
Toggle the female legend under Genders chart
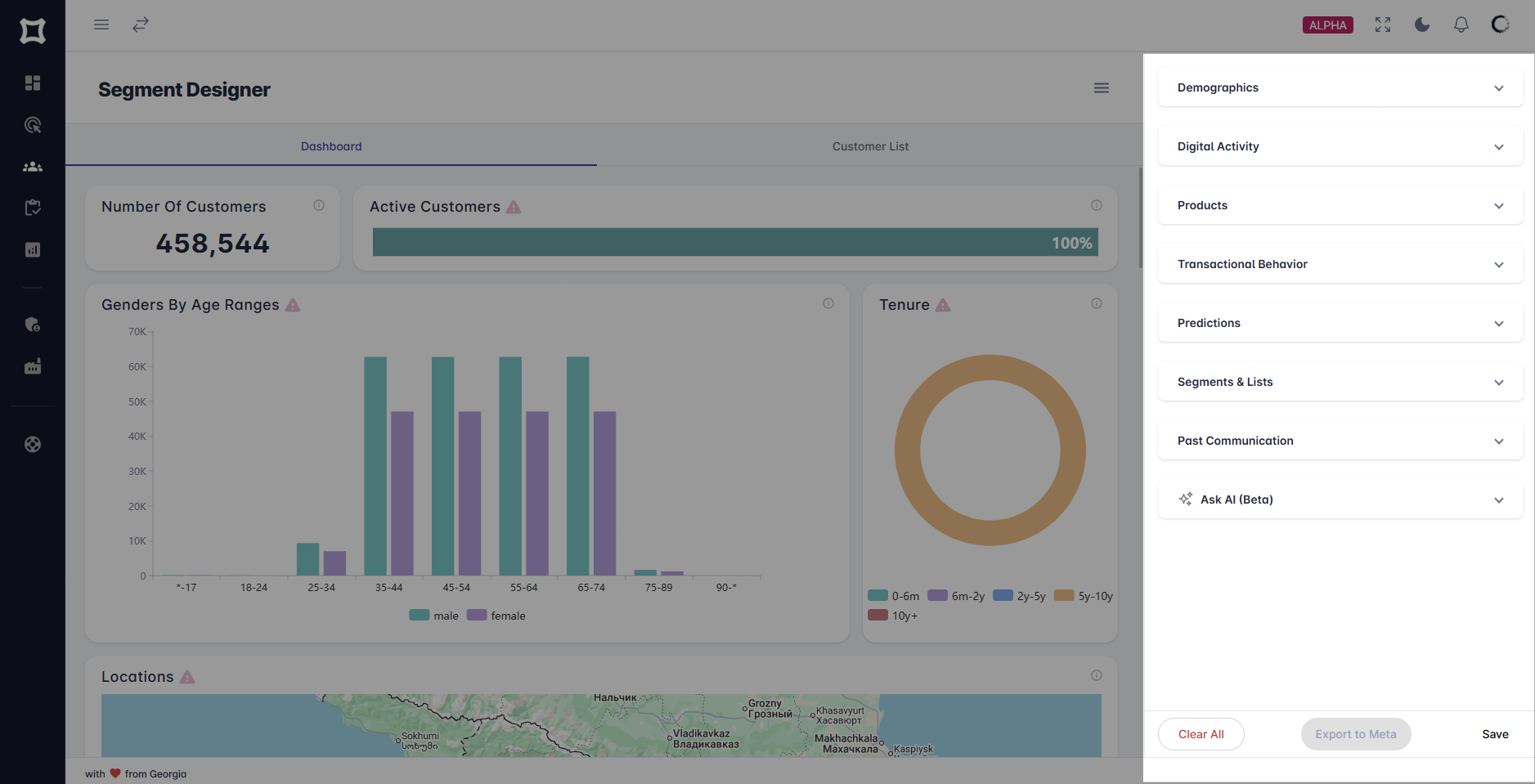pos(496,615)
